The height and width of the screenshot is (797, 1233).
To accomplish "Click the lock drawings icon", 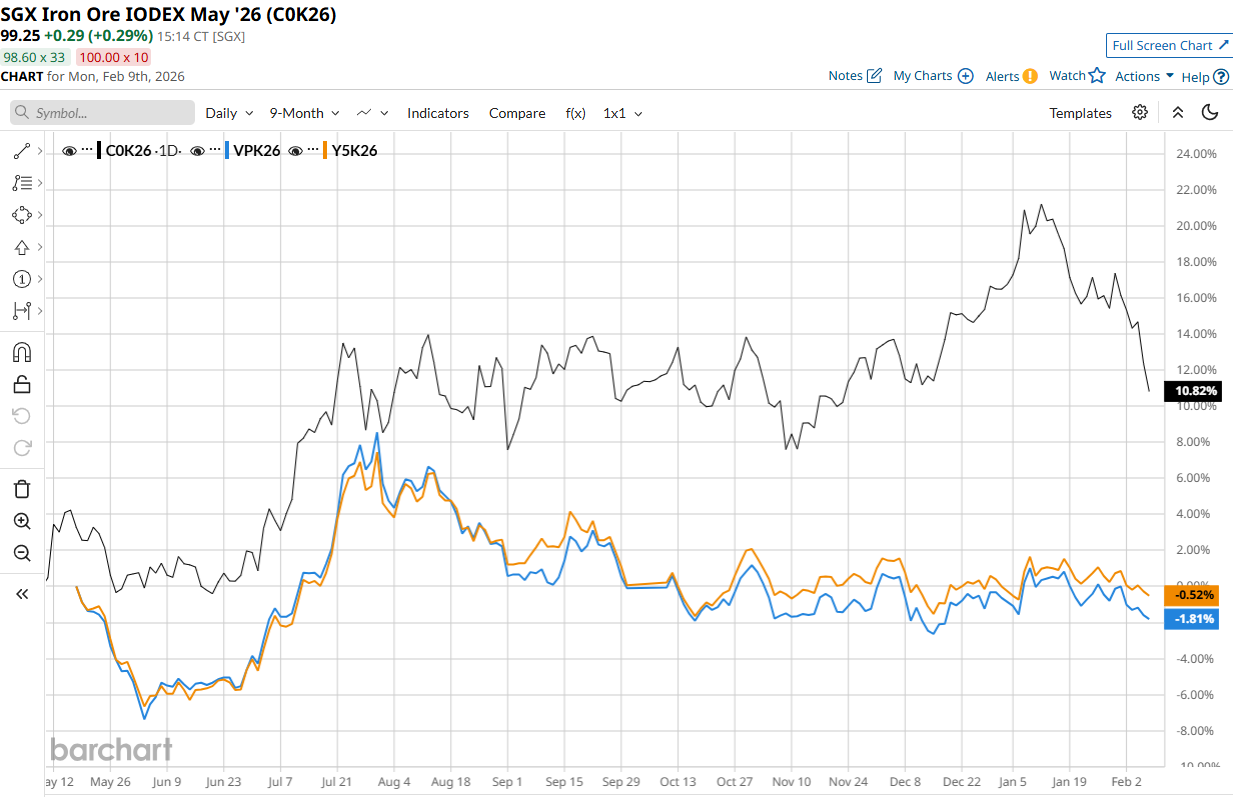I will (21, 384).
